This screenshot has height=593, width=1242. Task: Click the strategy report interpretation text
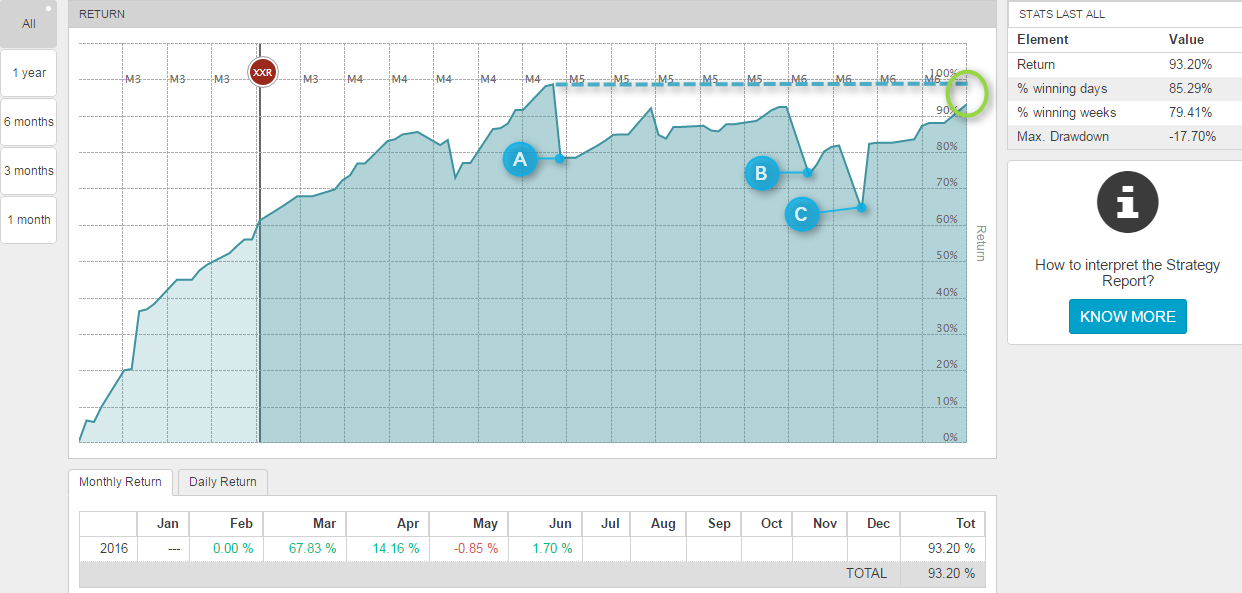1127,273
